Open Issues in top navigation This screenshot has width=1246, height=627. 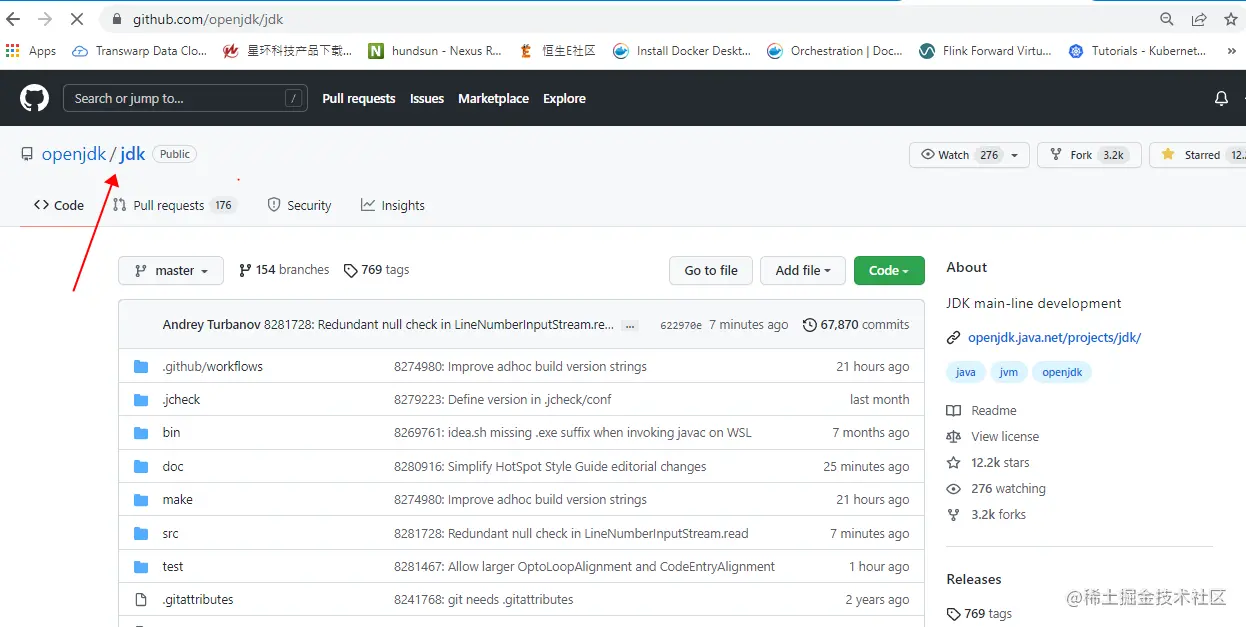click(x=427, y=98)
